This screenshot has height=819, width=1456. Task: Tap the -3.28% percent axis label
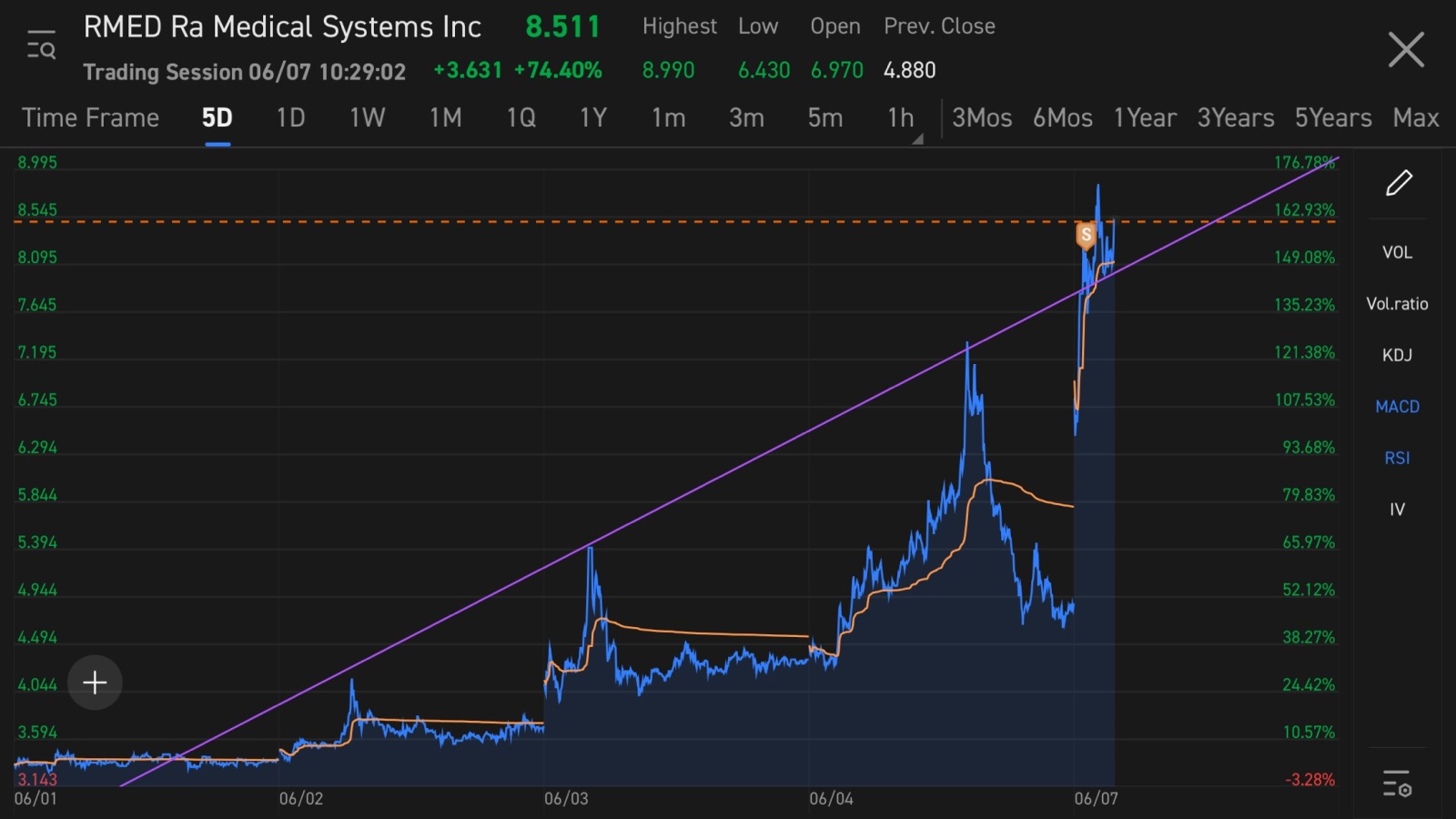[1309, 780]
